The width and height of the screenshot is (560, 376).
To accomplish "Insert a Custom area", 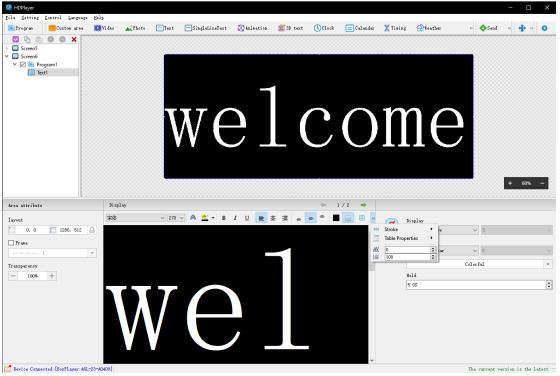I will (66, 28).
